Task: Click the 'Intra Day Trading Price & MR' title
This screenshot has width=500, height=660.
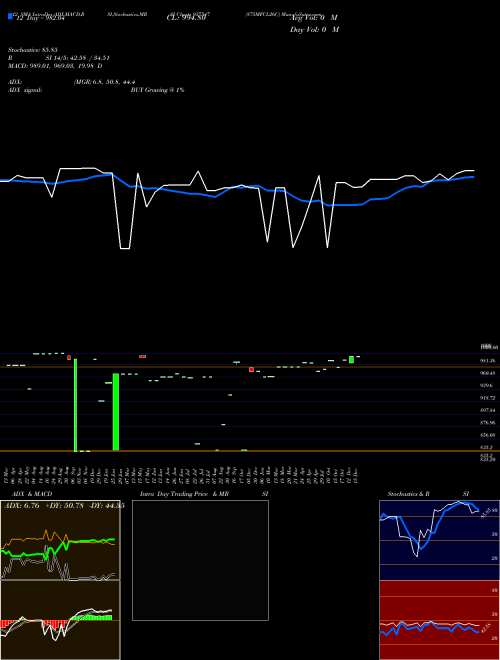Action: [184, 494]
